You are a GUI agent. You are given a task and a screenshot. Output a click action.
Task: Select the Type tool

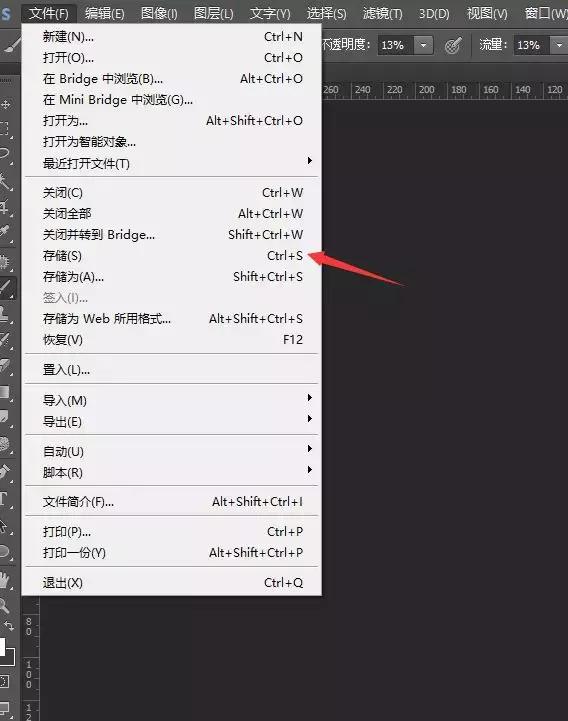coord(6,498)
